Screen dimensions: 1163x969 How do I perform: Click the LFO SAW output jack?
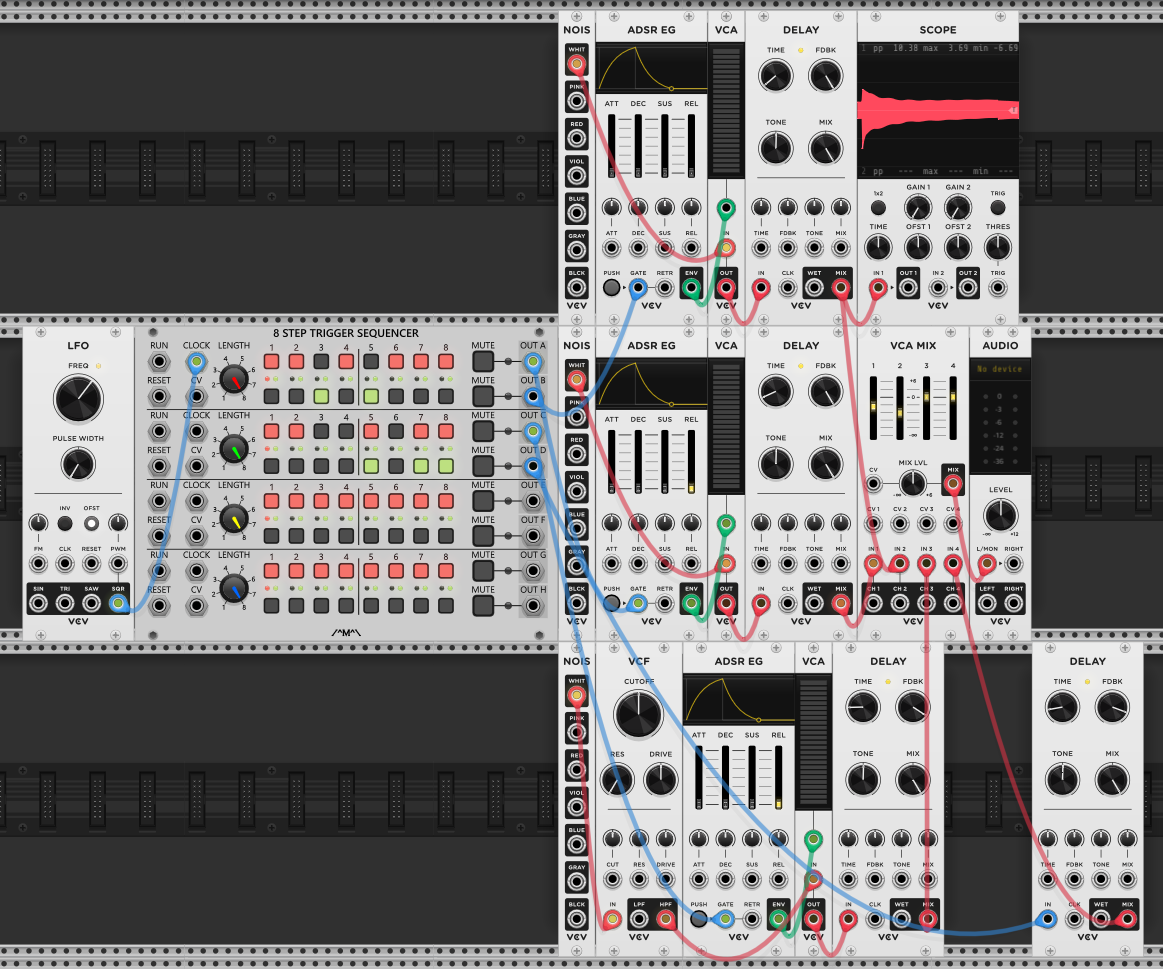[x=91, y=604]
